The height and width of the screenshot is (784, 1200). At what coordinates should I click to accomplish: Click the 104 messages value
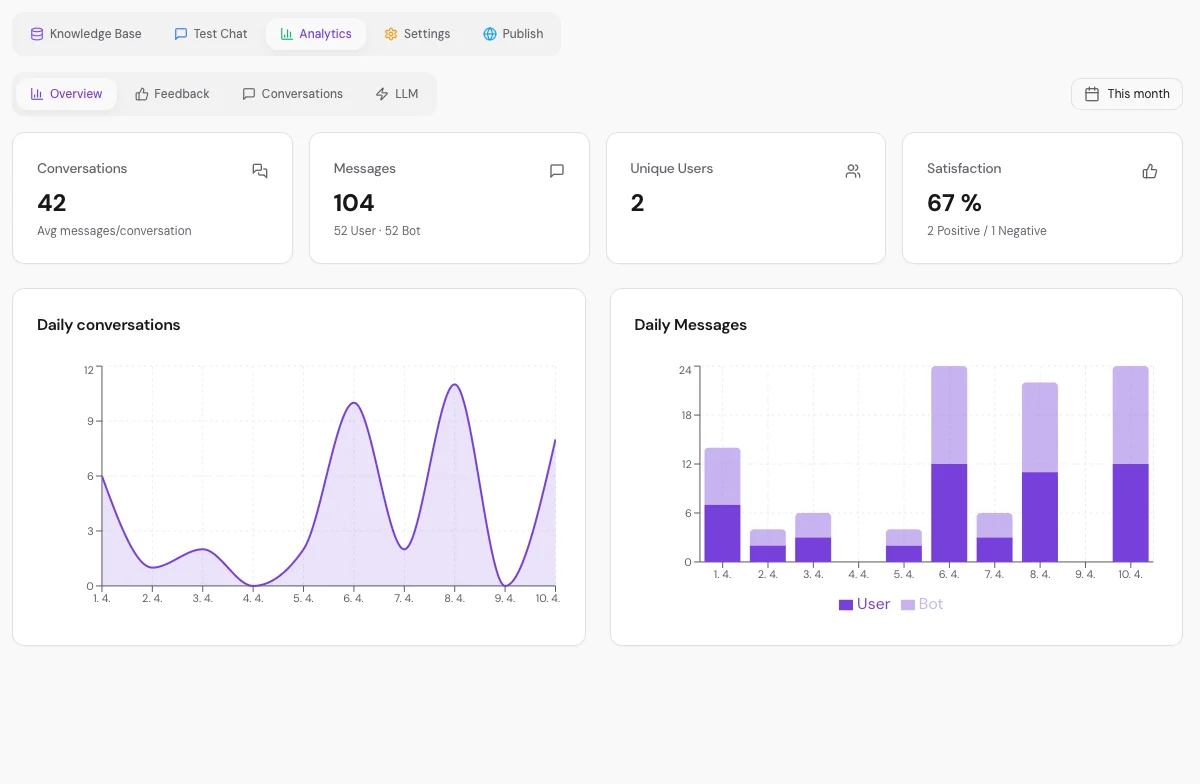point(354,203)
